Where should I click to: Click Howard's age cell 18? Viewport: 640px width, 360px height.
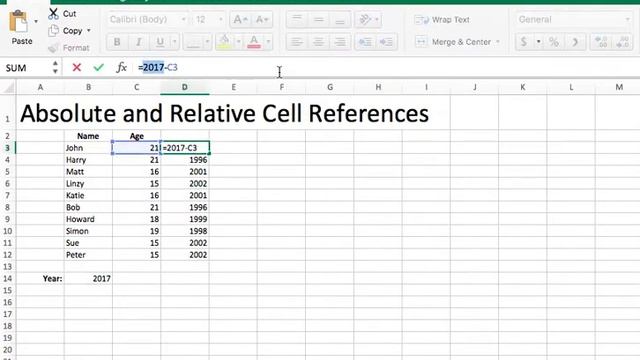coord(137,219)
